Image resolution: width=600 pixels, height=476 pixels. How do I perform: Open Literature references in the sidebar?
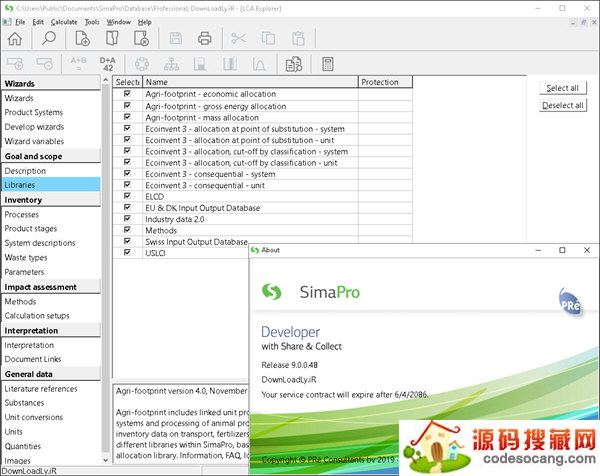41,389
